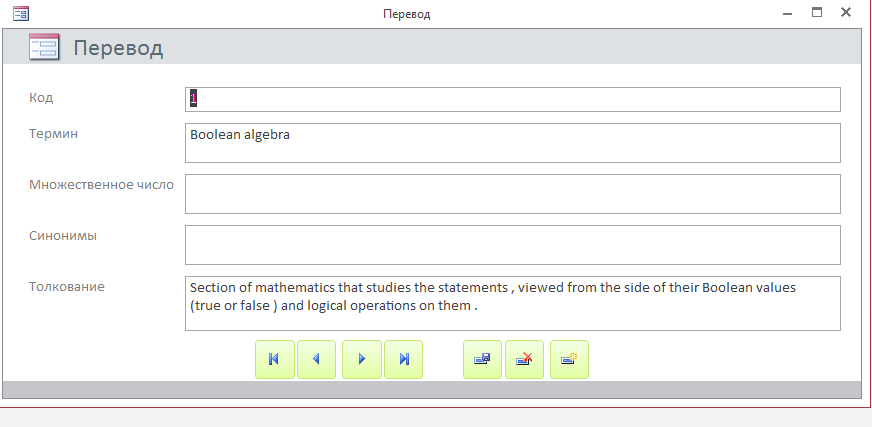Click the form icon beside Перевод header
The height and width of the screenshot is (427, 872).
pyautogui.click(x=44, y=47)
